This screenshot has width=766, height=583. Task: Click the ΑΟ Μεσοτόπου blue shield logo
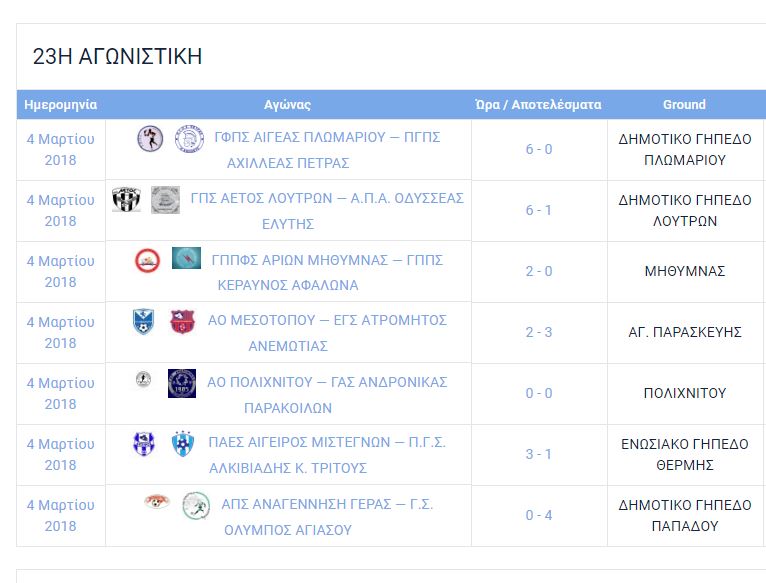tap(144, 322)
